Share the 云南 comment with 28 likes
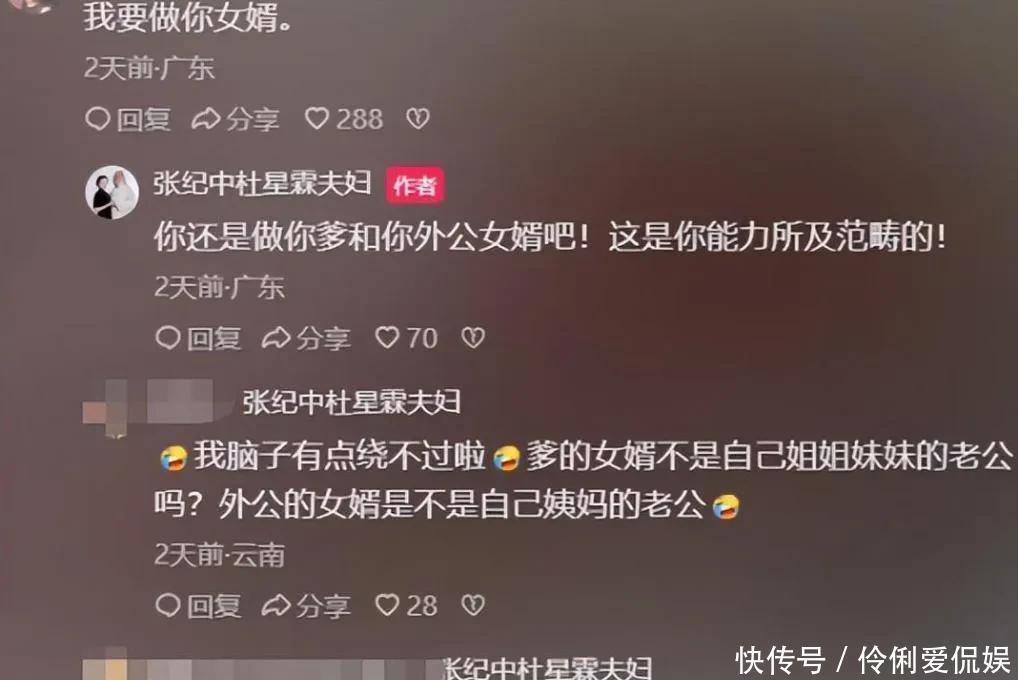 [x=306, y=605]
